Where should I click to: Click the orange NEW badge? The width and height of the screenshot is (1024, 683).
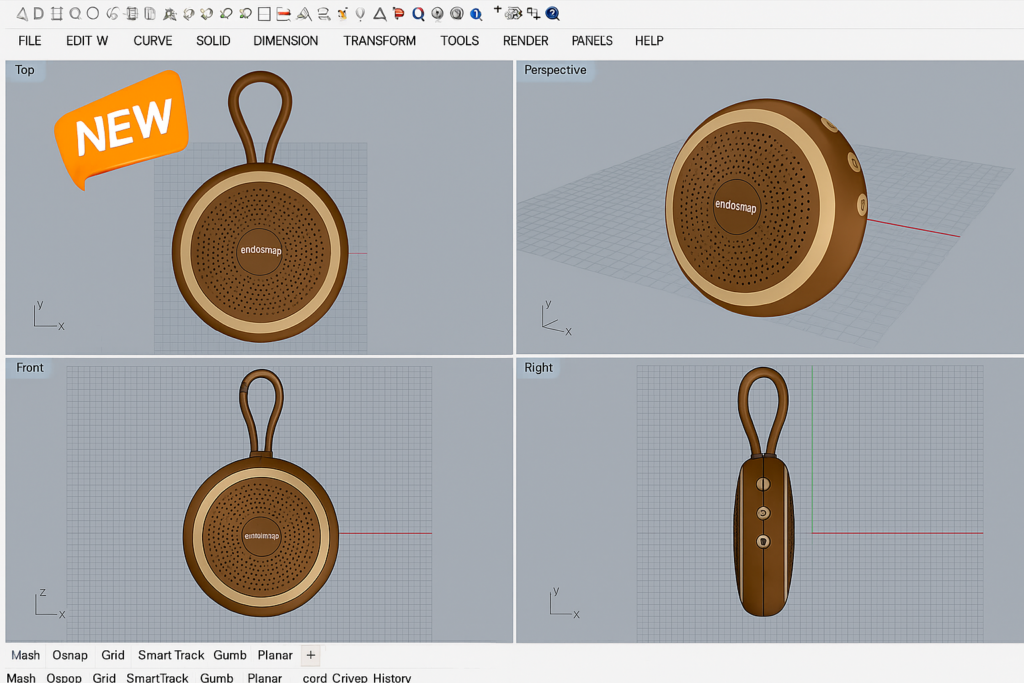(122, 127)
